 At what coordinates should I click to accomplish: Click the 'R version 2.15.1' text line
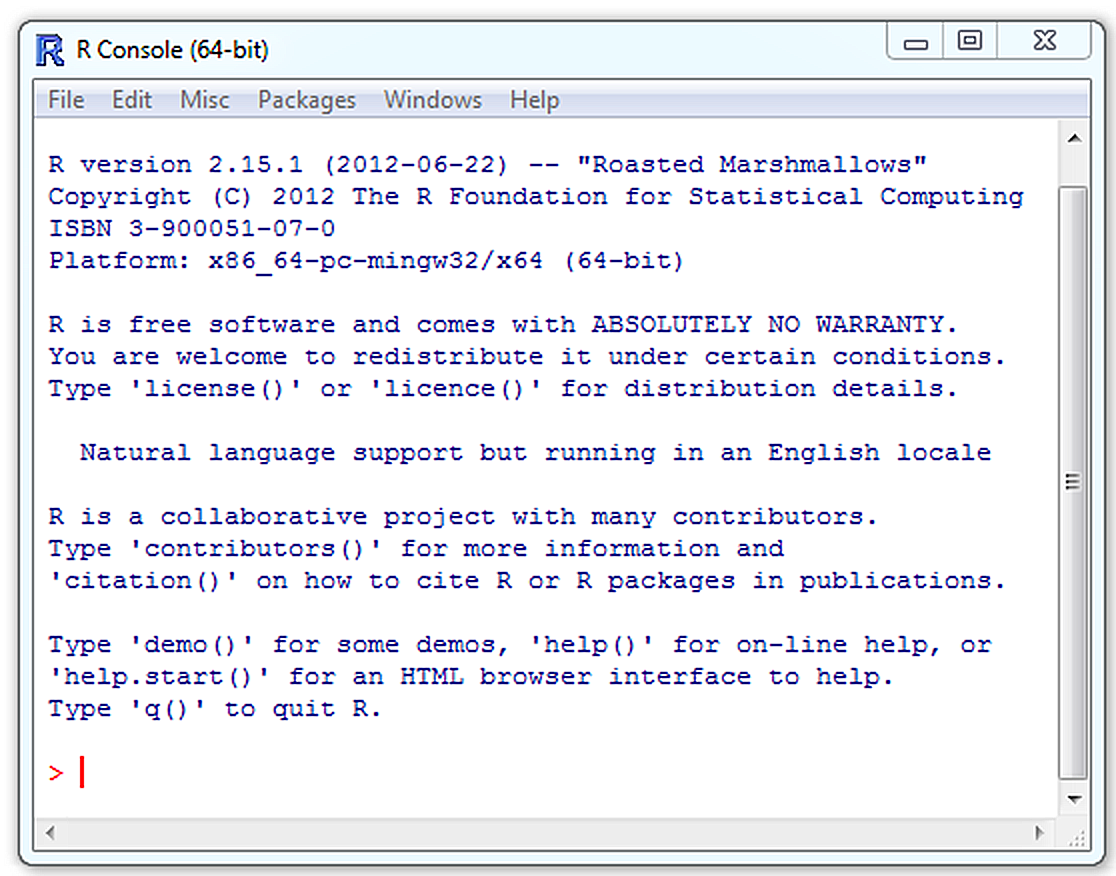488,165
